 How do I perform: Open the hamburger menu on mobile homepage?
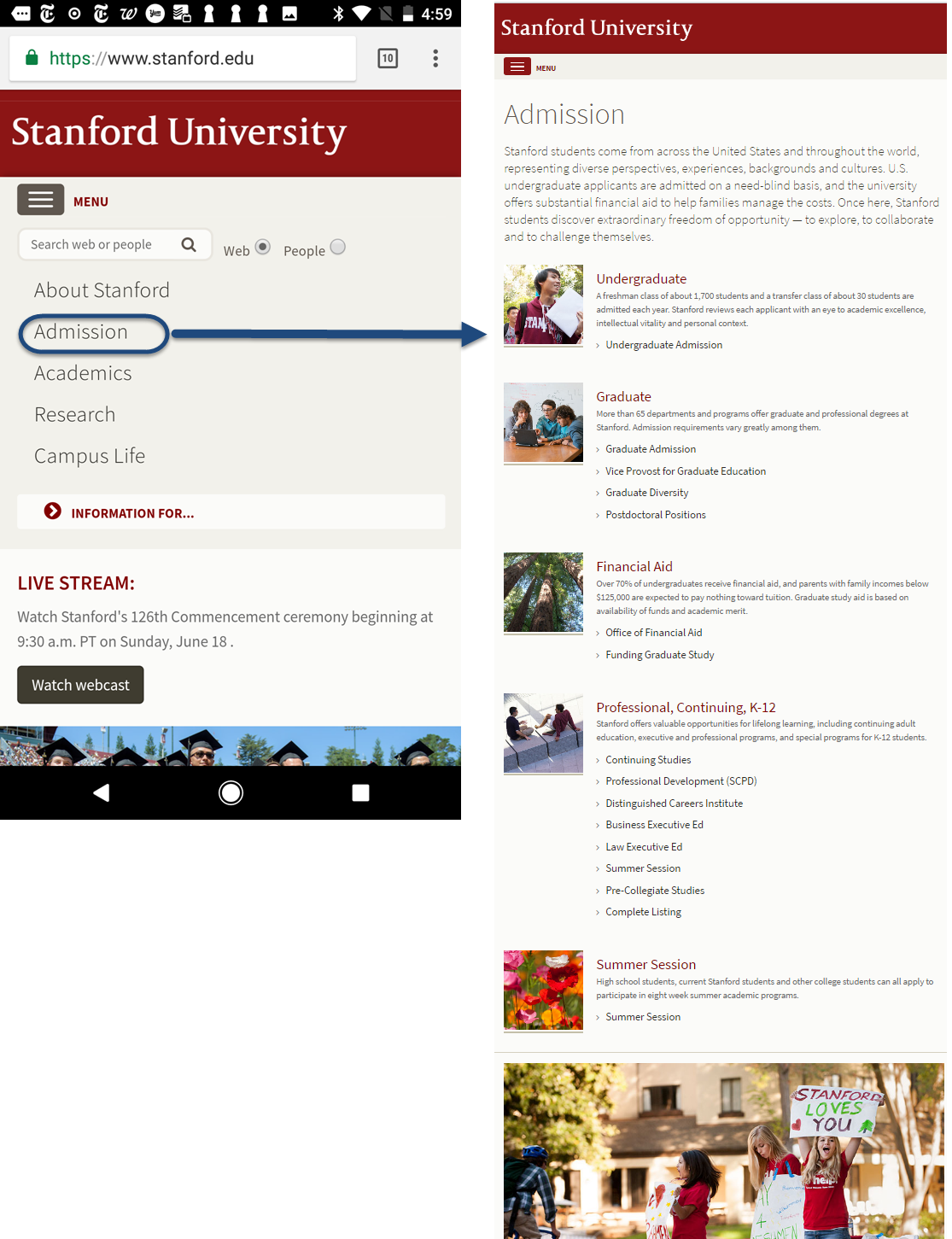40,200
